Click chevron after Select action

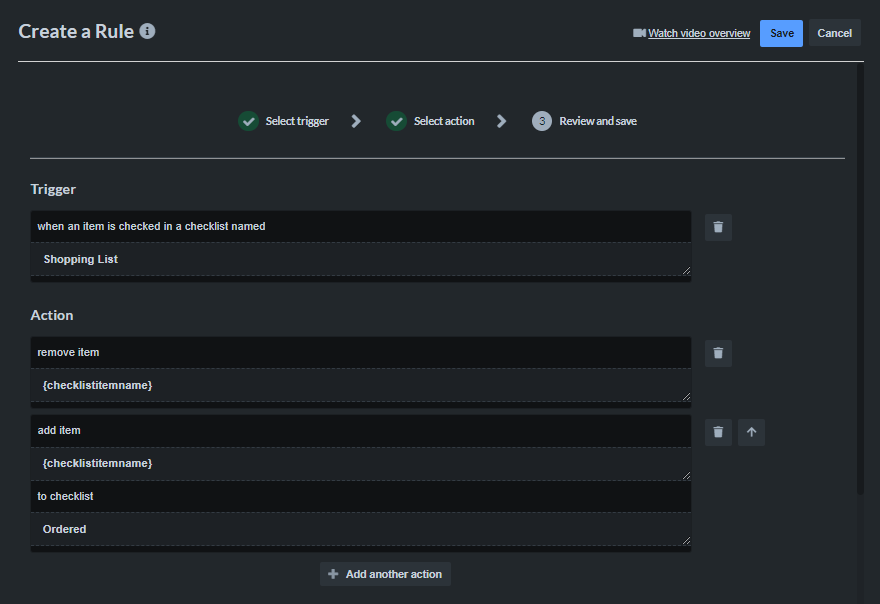[x=501, y=121]
